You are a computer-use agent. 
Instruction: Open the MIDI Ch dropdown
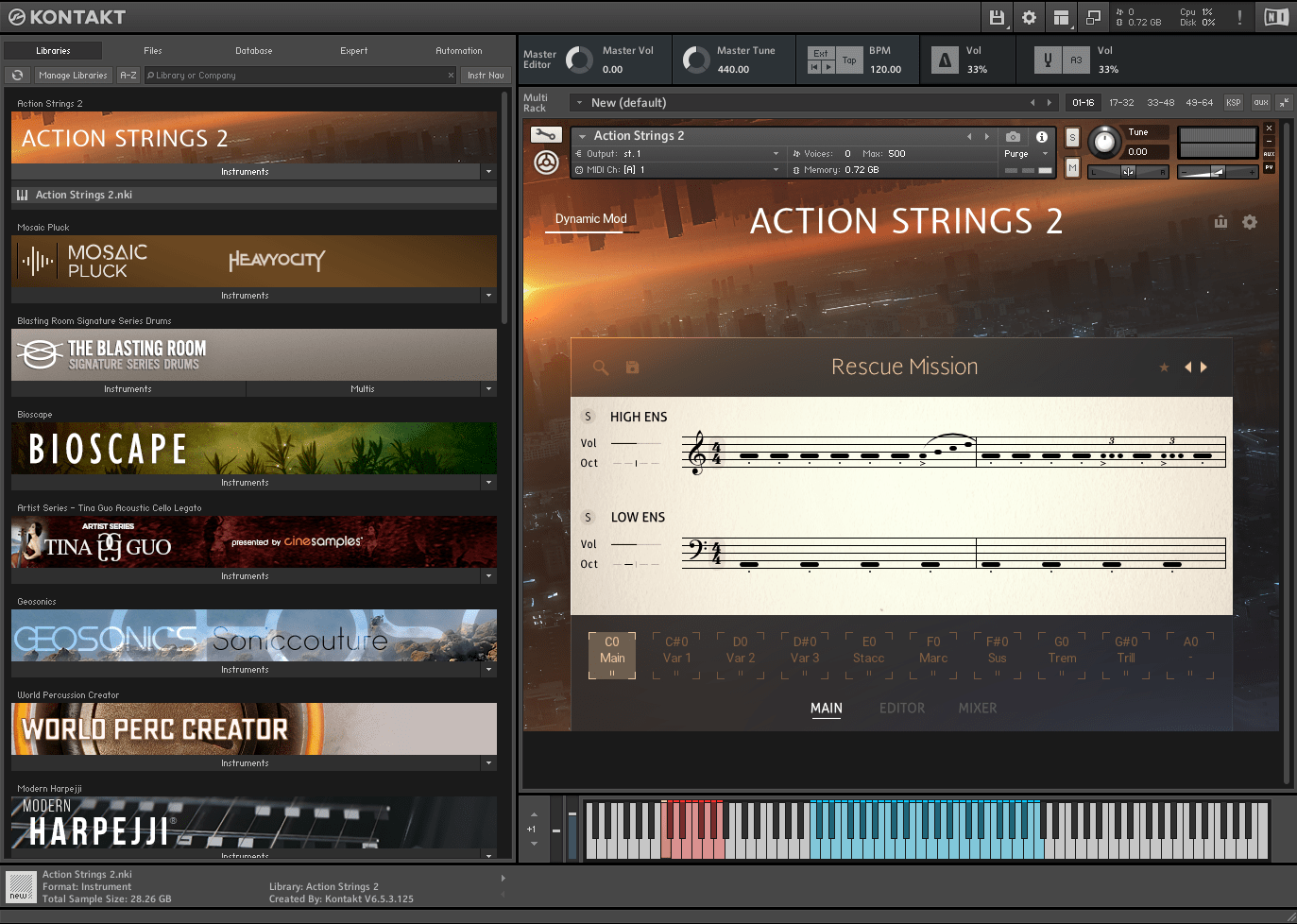(x=678, y=170)
